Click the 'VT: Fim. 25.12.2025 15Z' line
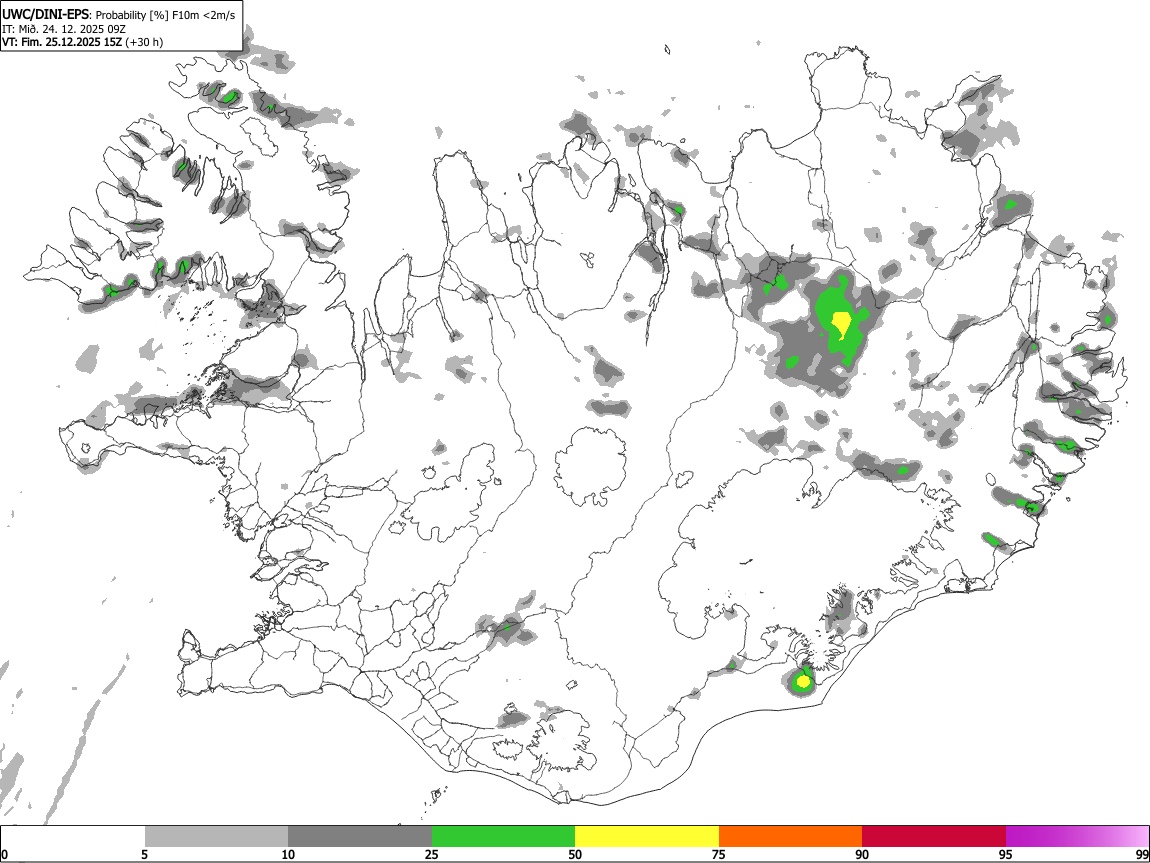The height and width of the screenshot is (863, 1150). [x=62, y=42]
